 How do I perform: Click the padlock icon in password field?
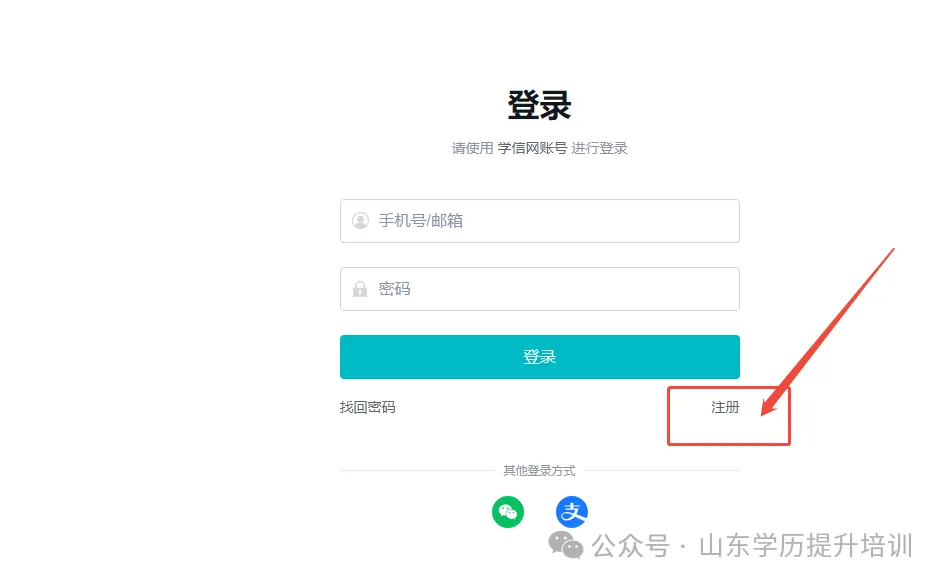point(361,289)
